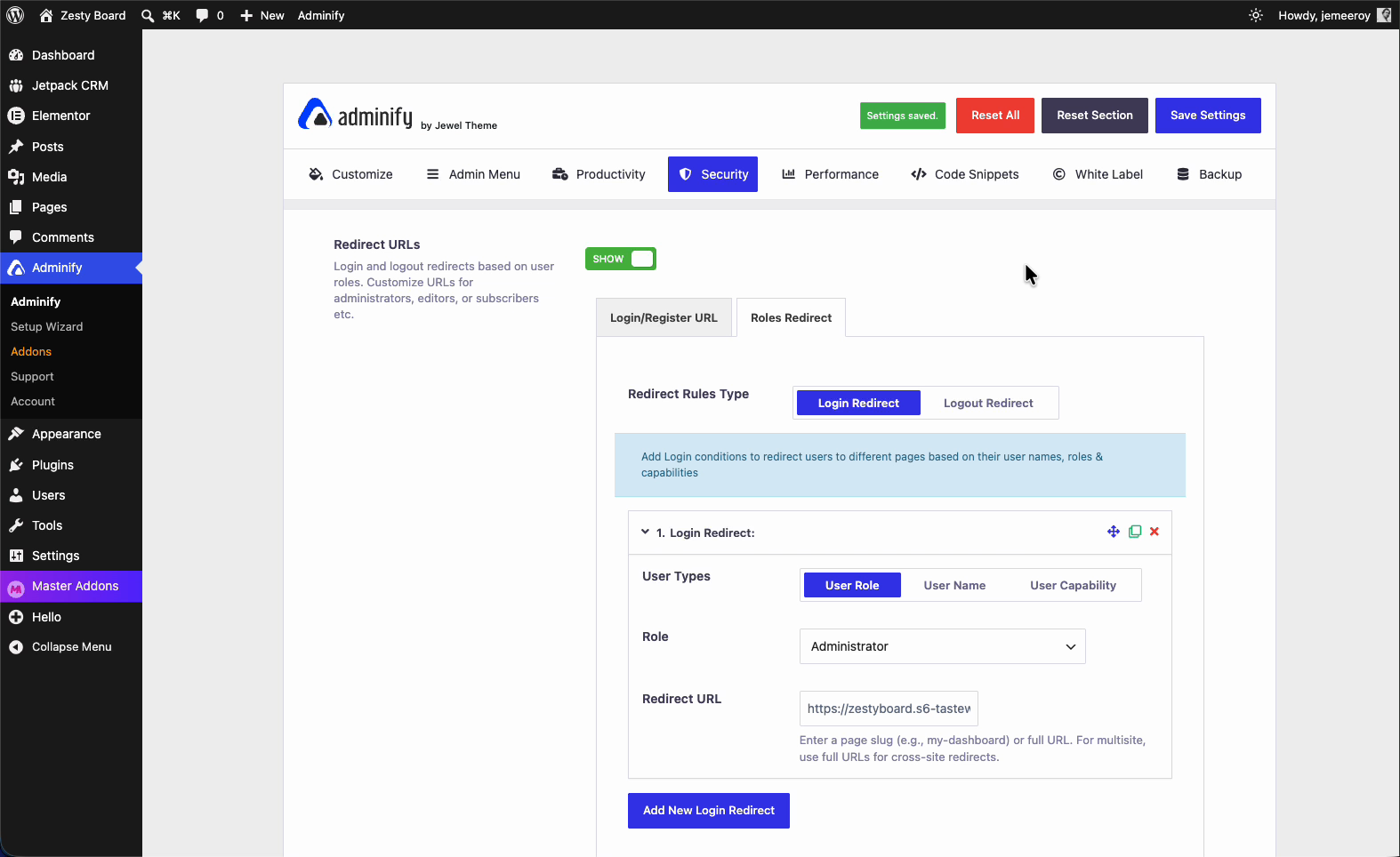Open the Role dropdown showing Administrator
This screenshot has height=857, width=1400.
tap(943, 646)
